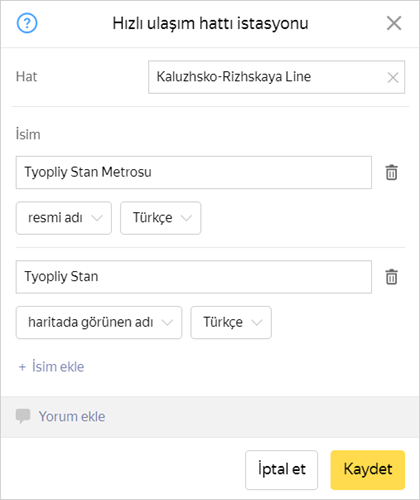Open the Yorum ekle link
Viewport: 420px width, 500px height.
click(x=72, y=417)
